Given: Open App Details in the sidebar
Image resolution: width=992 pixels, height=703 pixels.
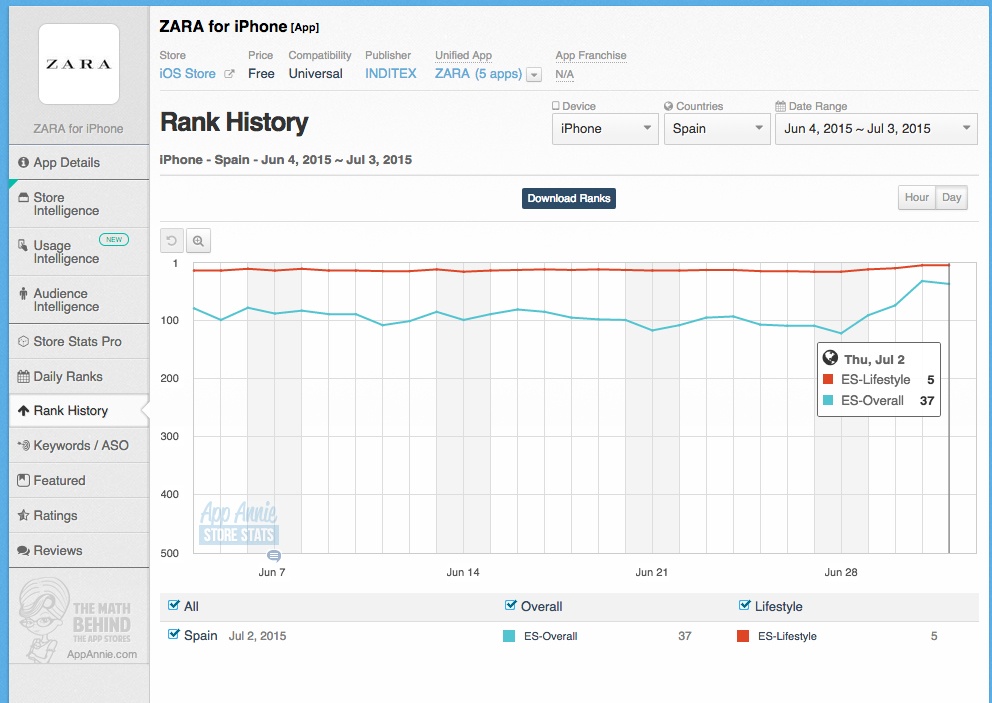Looking at the screenshot, I should [79, 163].
